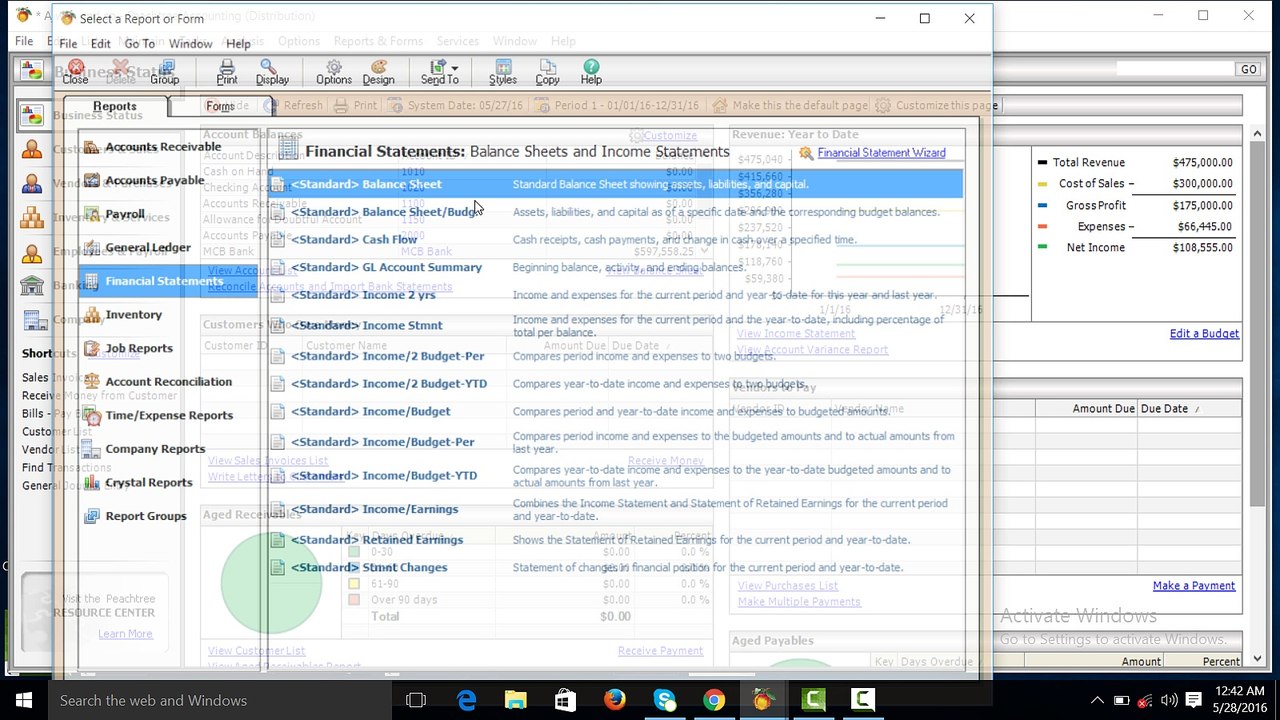Screen dimensions: 1280x720
Task: Open the Skype taskbar icon
Action: click(x=664, y=700)
